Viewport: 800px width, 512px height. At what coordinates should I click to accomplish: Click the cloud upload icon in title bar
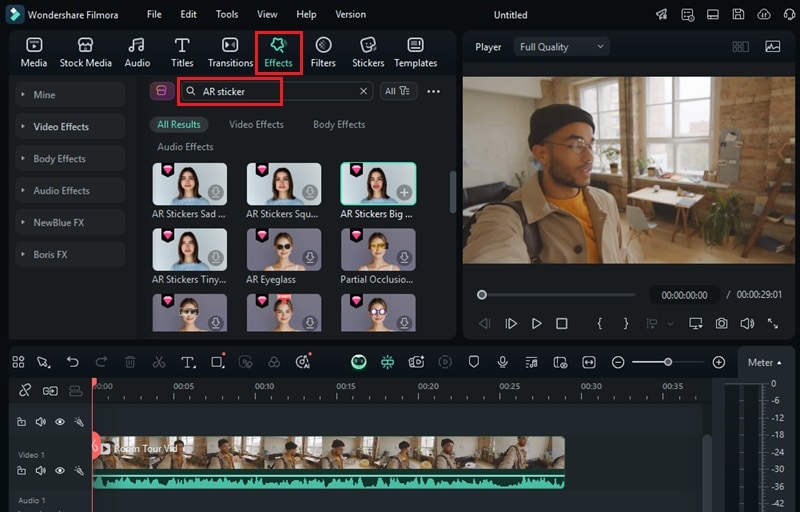point(764,14)
